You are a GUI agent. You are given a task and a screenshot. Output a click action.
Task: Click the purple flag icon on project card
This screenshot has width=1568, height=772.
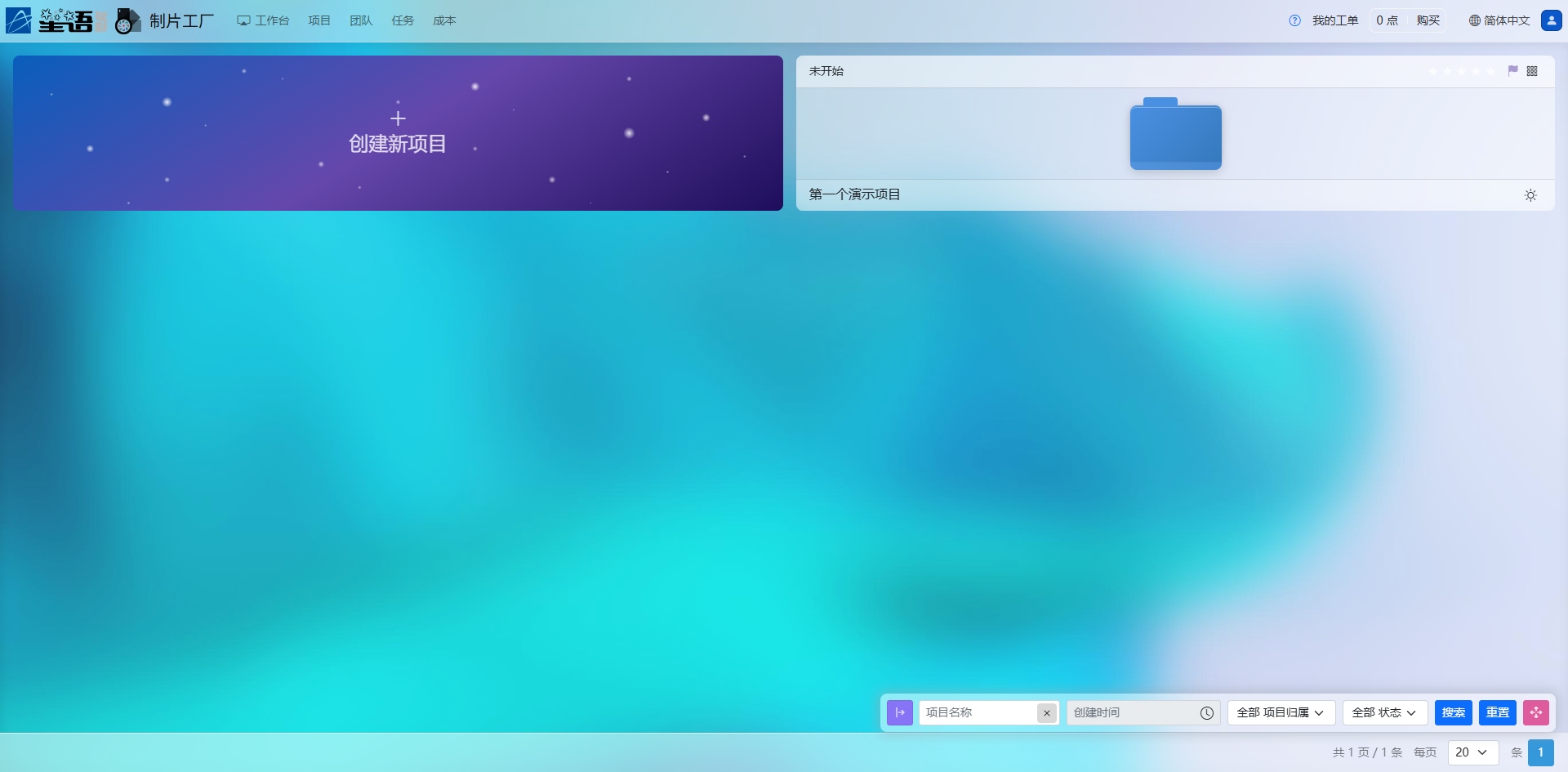point(1512,71)
